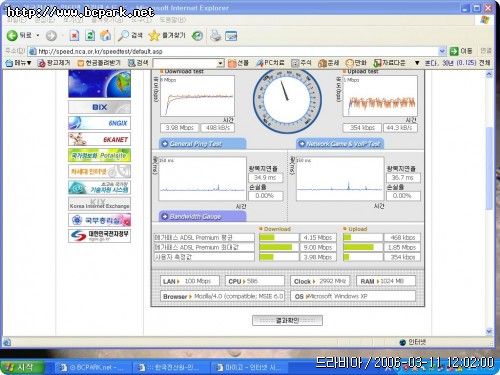Open the 대한민국전자정부 banner
Image resolution: width=500 pixels, height=375 pixels.
(x=99, y=236)
